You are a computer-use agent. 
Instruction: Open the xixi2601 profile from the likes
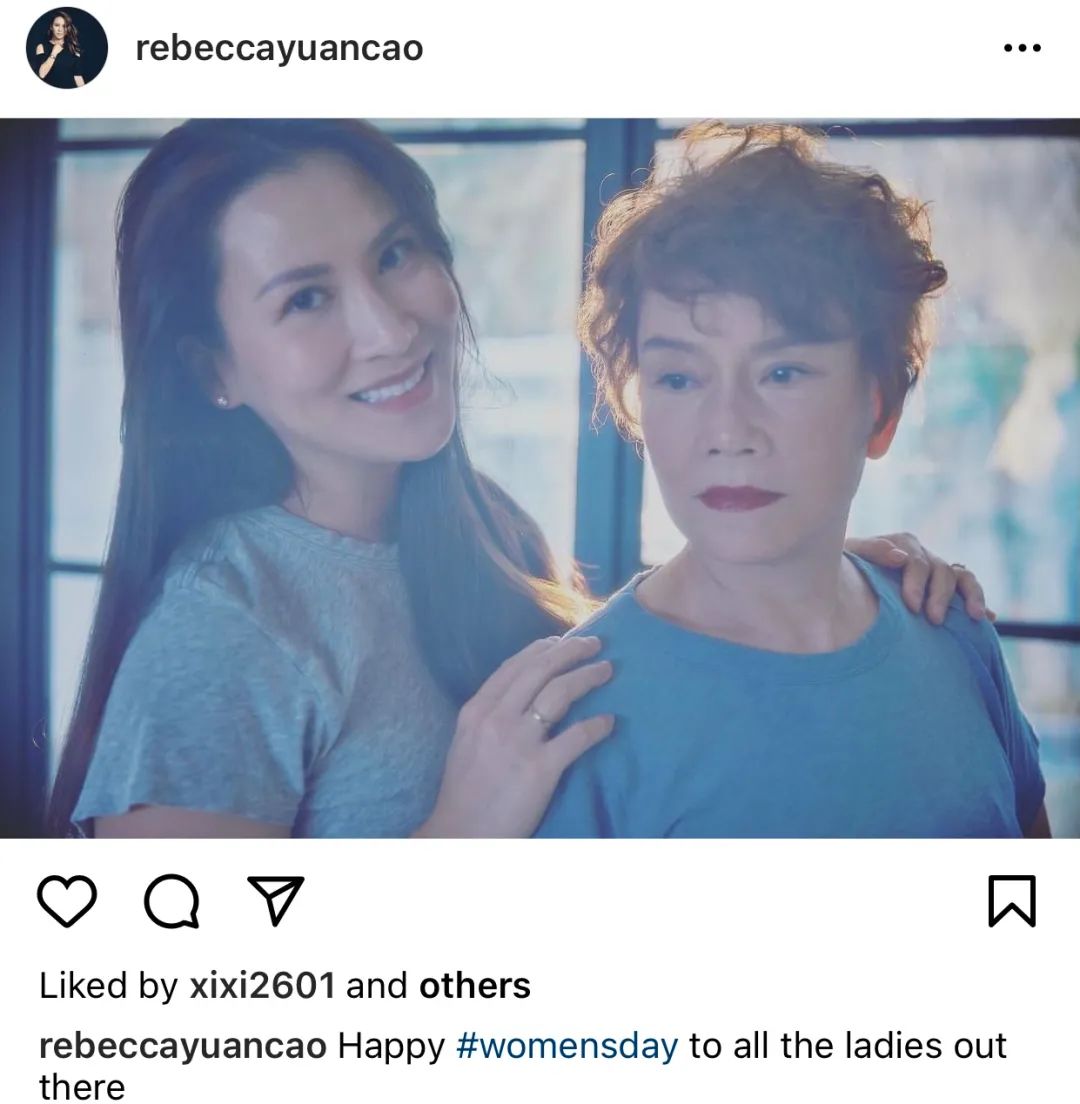[262, 985]
